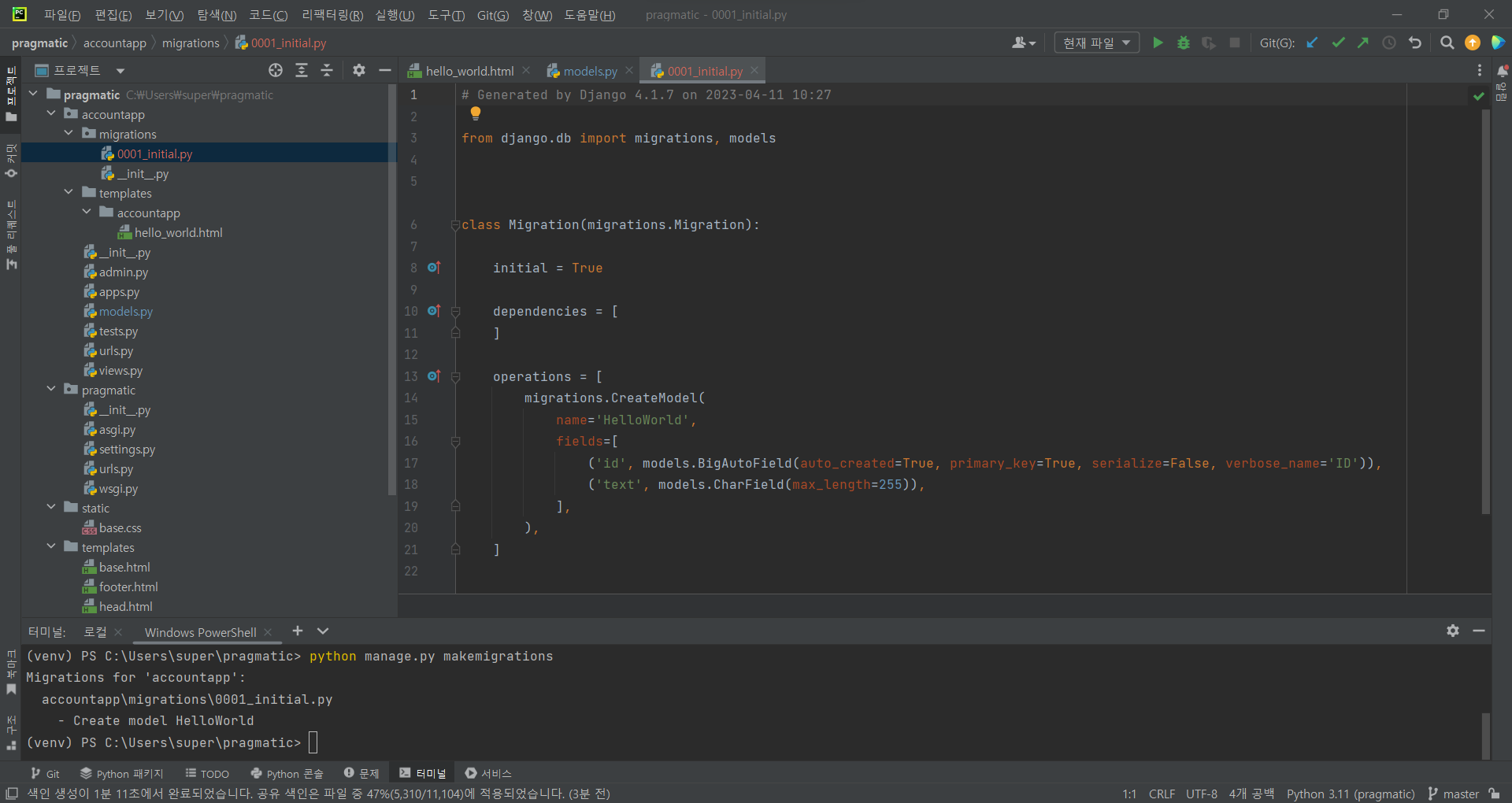Toggle the Python Console tool window

(287, 773)
